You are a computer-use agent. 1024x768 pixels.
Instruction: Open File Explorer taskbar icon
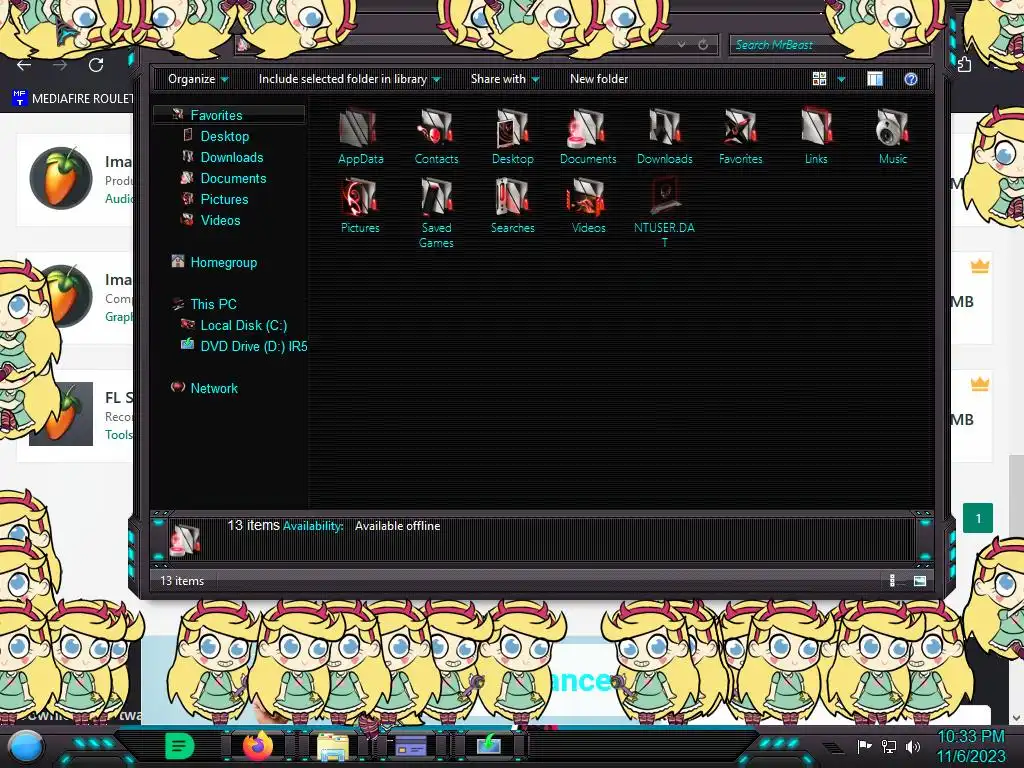click(x=332, y=746)
